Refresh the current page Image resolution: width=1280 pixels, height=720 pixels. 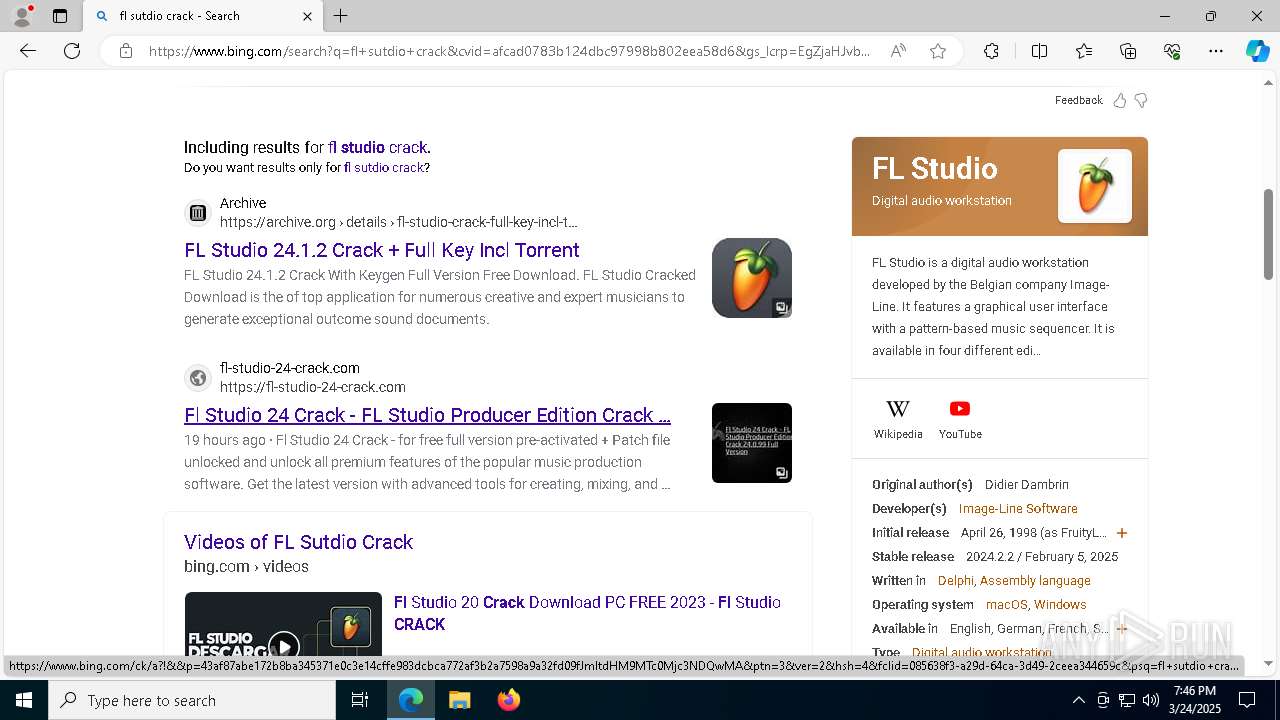click(x=72, y=51)
